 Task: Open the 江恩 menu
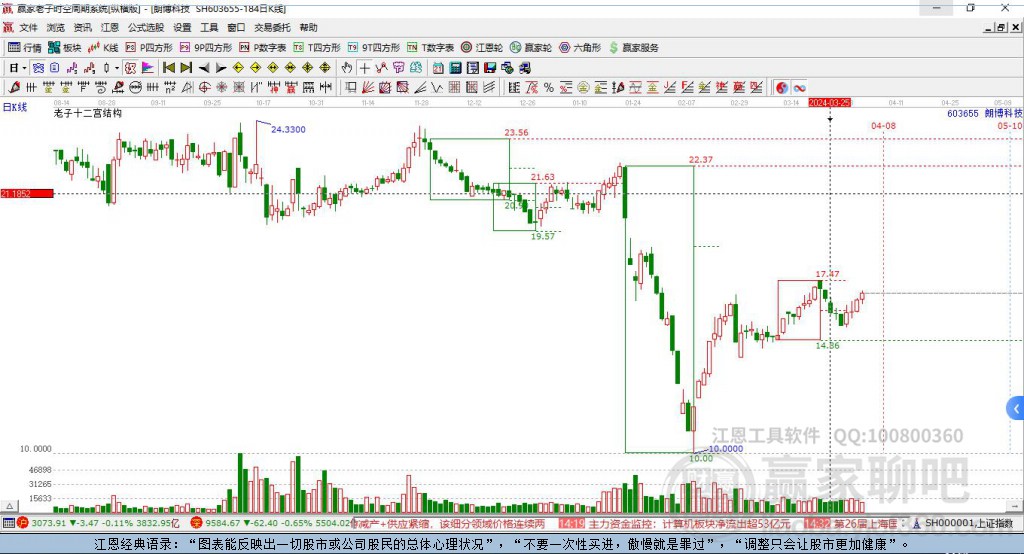pos(110,27)
